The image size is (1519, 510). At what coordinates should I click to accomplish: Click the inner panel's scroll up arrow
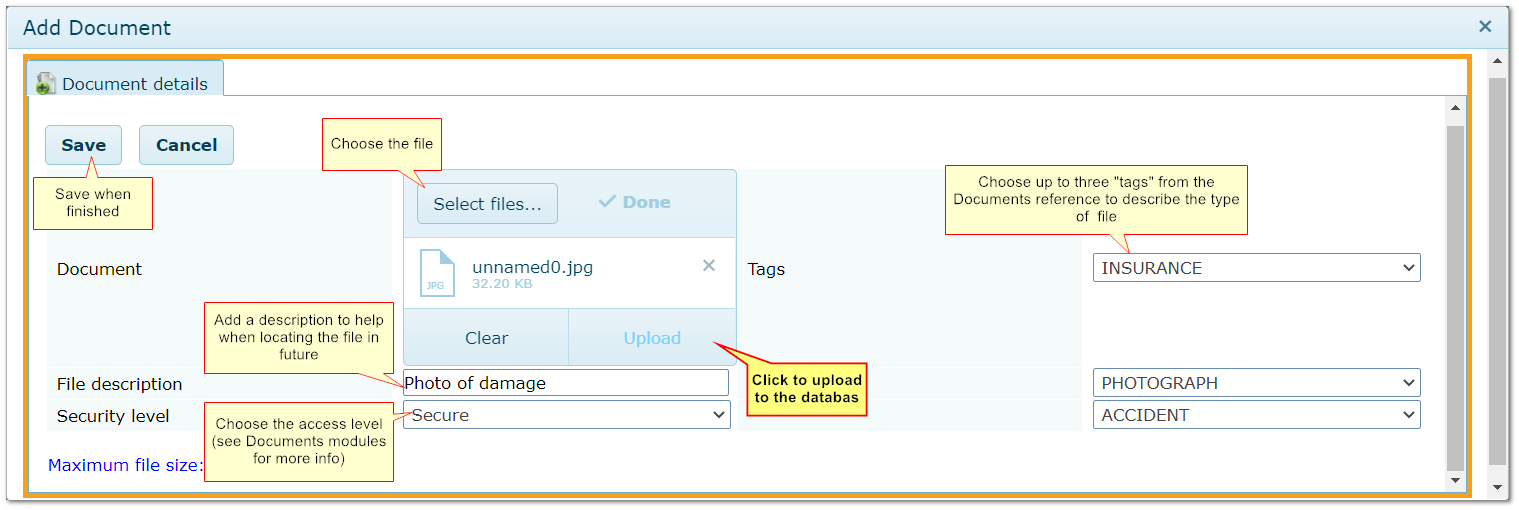click(x=1455, y=108)
